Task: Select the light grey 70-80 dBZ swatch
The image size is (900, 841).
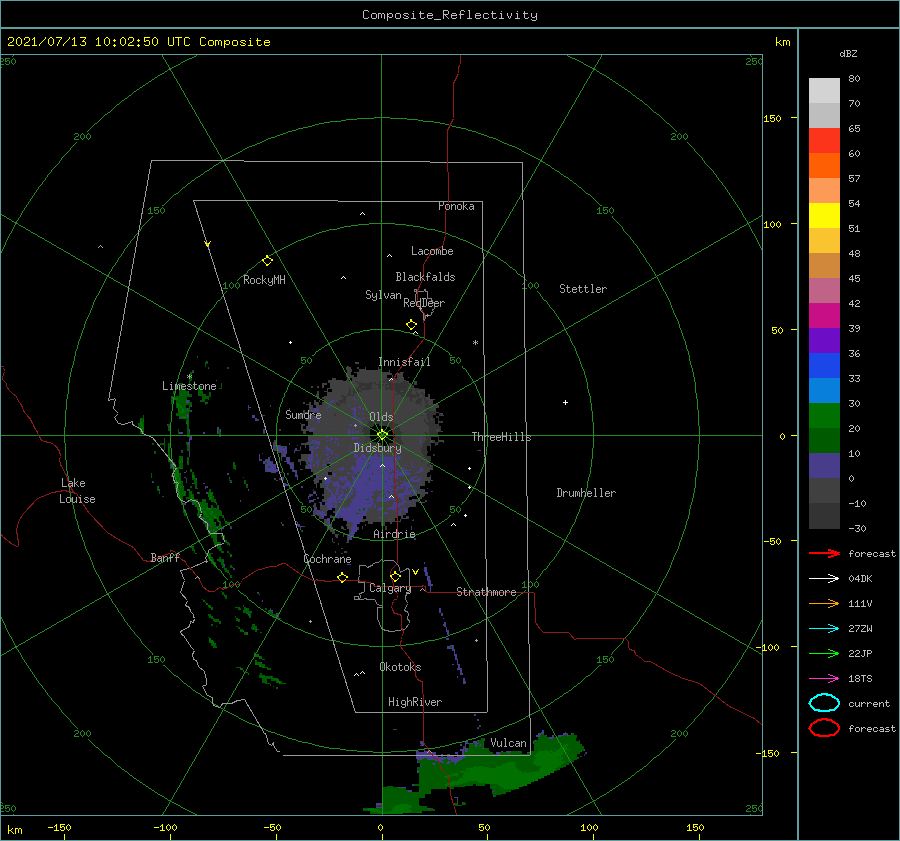Action: click(x=824, y=90)
